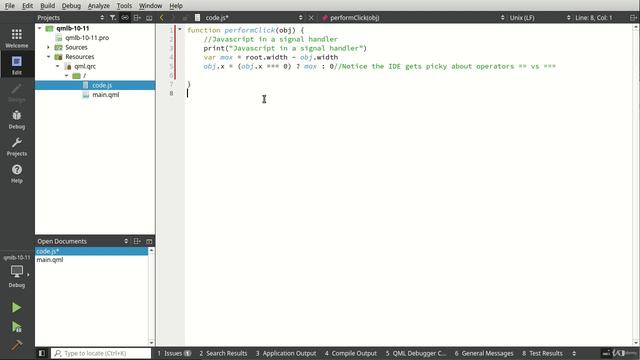Open the Welcome mode

17,38
